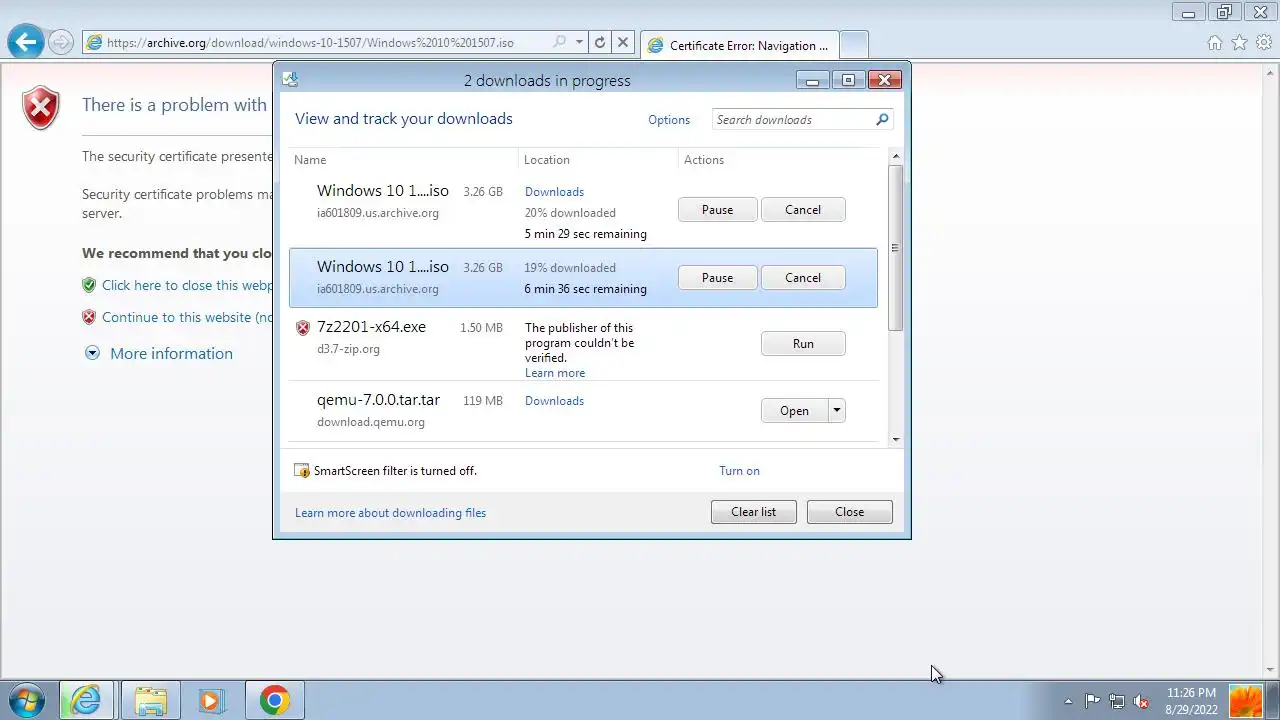Screen dimensions: 1280x720
Task: Click Learn more about unverified publisher
Action: (555, 373)
